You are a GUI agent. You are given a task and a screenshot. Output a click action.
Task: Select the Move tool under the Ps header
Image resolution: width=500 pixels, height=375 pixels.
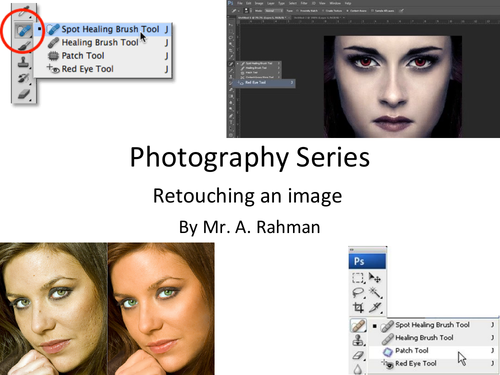click(x=375, y=278)
